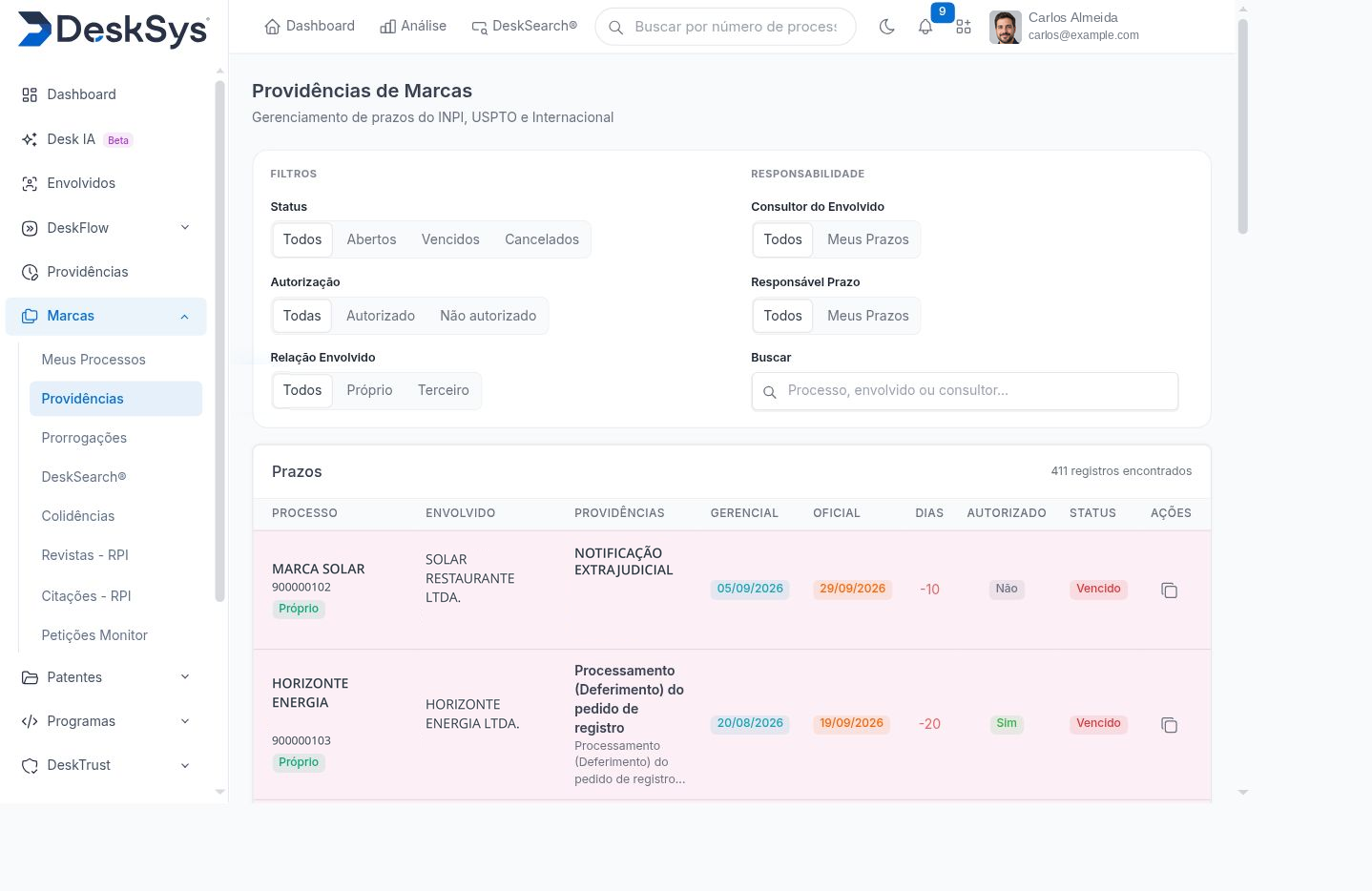
Task: Go to Colidências page
Action: [x=78, y=516]
